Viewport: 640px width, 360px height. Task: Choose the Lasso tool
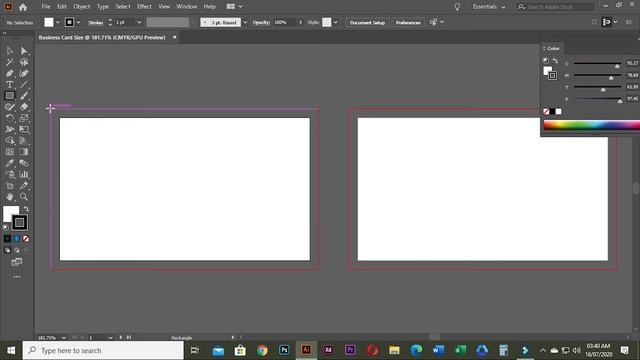24,62
